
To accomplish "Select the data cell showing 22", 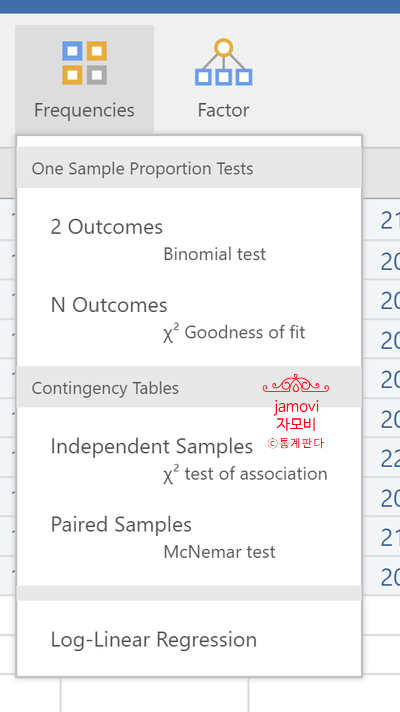I will pyautogui.click(x=390, y=460).
